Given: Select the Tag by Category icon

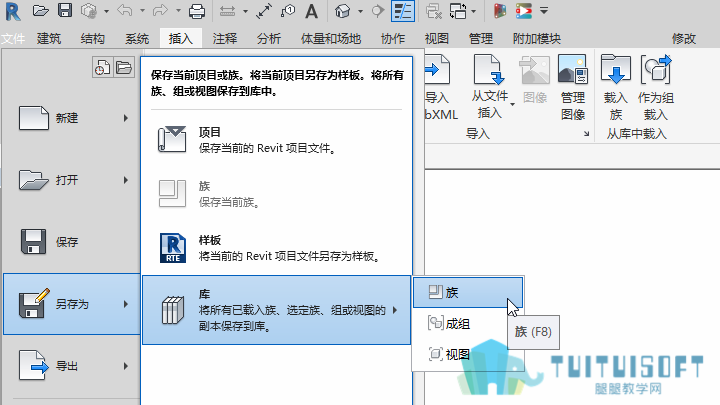Looking at the screenshot, I should (288, 11).
